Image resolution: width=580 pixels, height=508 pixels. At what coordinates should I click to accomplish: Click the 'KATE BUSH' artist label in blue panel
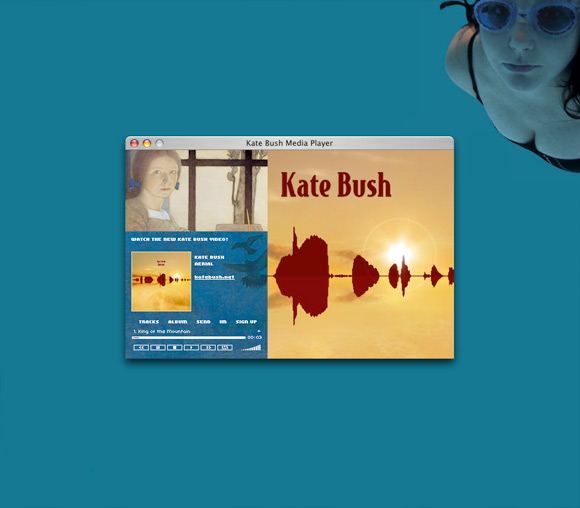click(209, 257)
